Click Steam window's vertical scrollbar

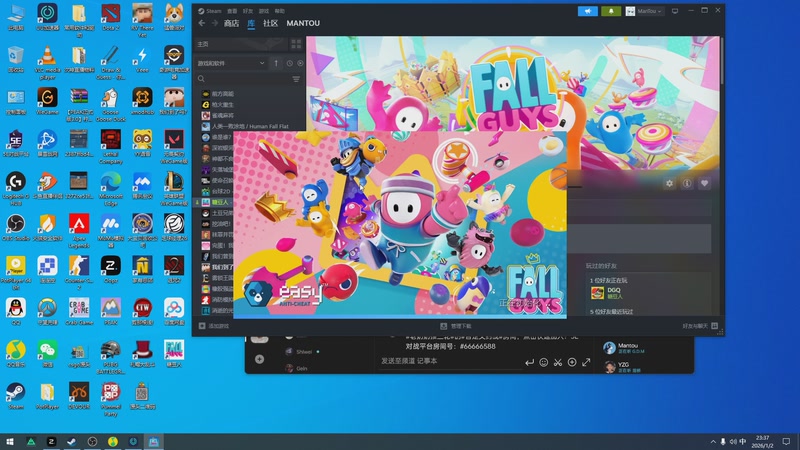pyautogui.click(x=722, y=61)
